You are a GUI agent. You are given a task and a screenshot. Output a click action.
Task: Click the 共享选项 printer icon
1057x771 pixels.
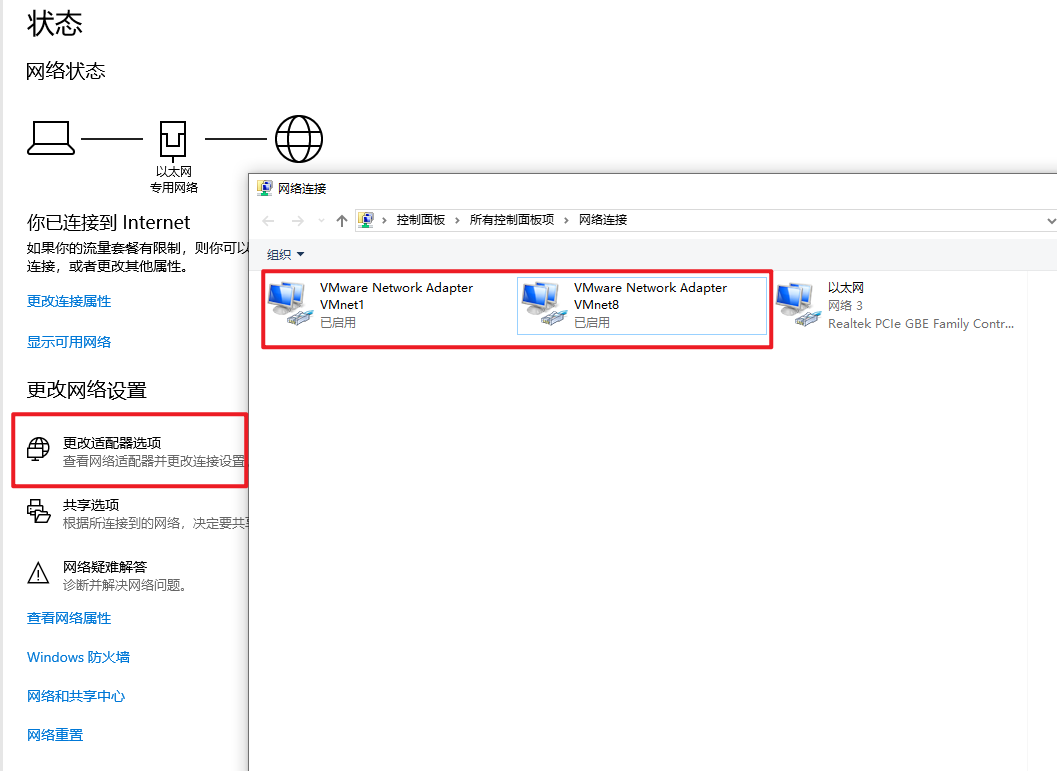(x=38, y=511)
